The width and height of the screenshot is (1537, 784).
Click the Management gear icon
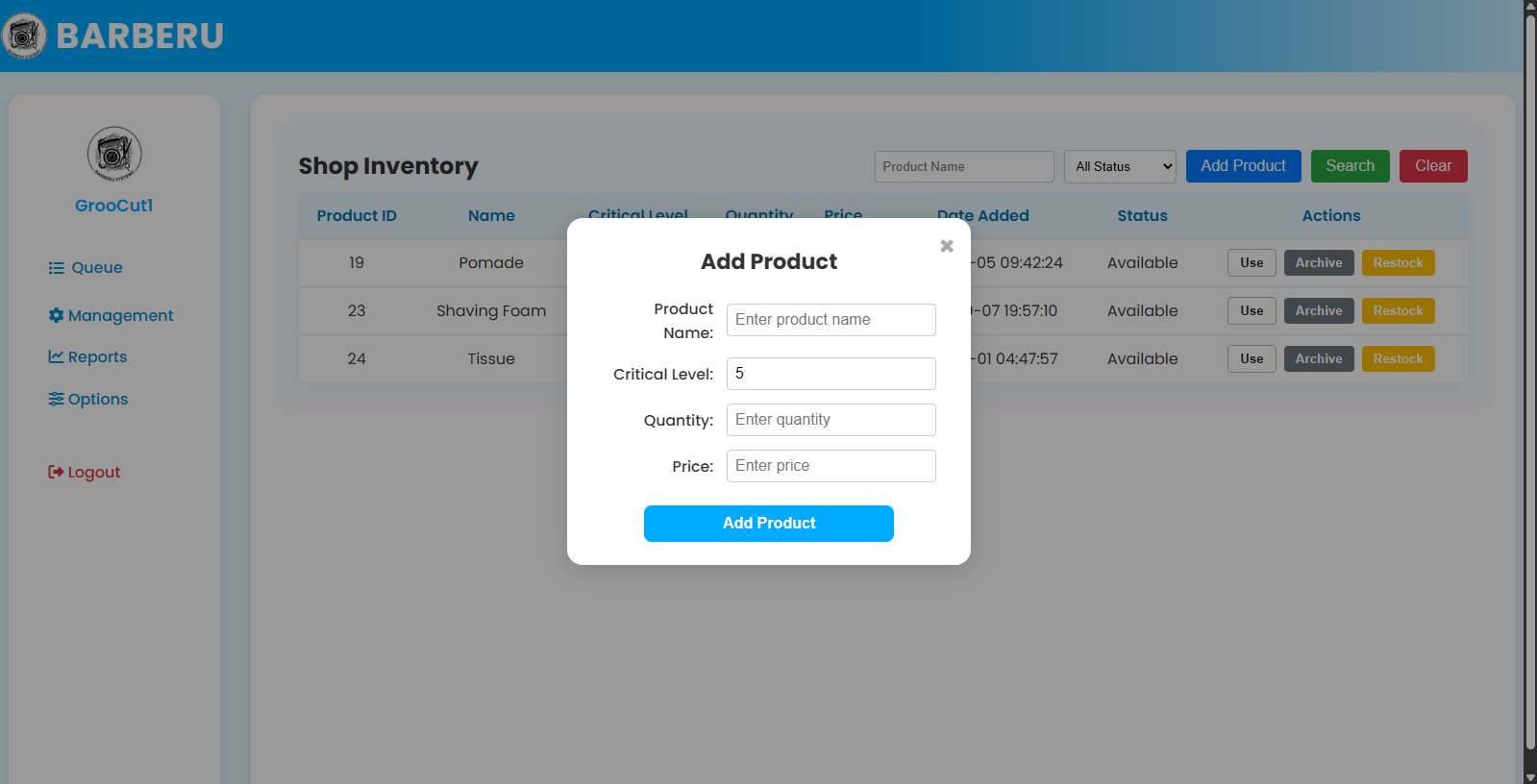tap(56, 315)
